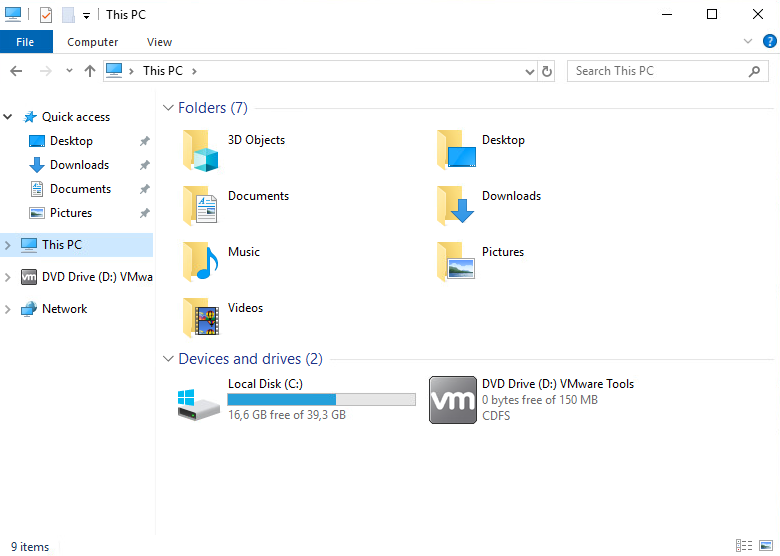Click the New folder quick access toolbar icon
This screenshot has width=780, height=556.
click(68, 15)
